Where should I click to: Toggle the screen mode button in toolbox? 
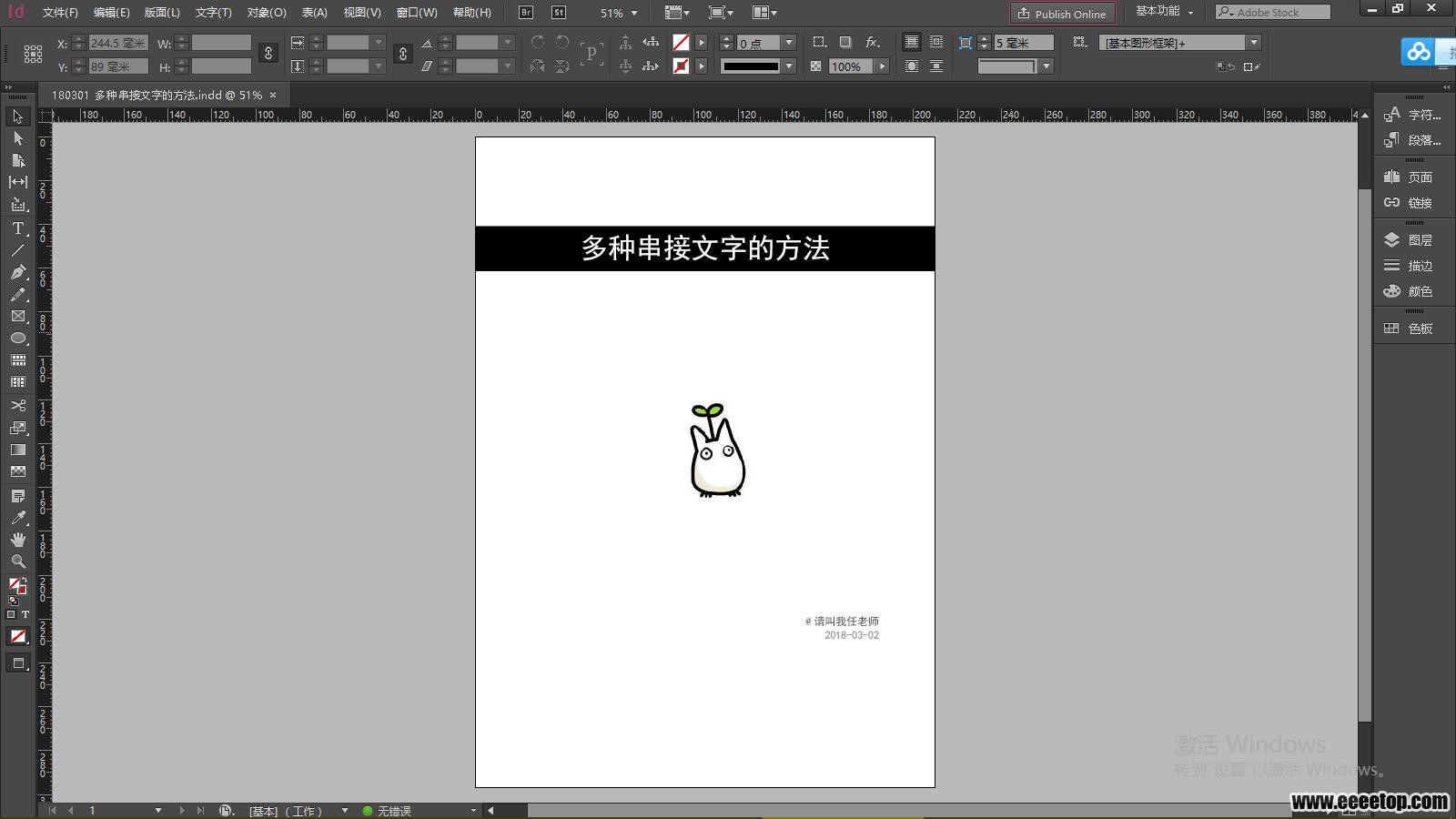tap(17, 663)
